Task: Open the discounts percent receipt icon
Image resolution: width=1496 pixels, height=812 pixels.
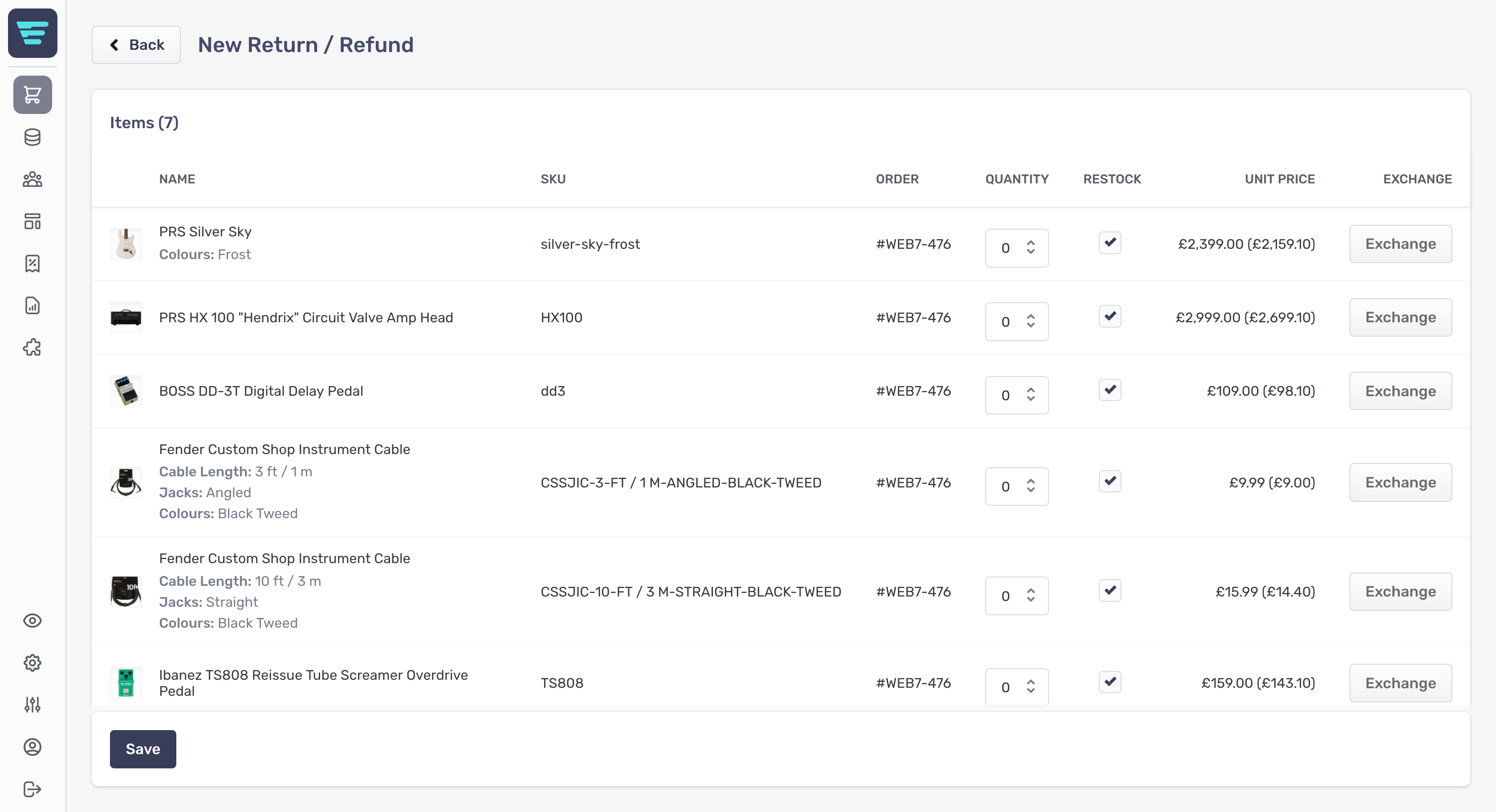Action: tap(33, 264)
